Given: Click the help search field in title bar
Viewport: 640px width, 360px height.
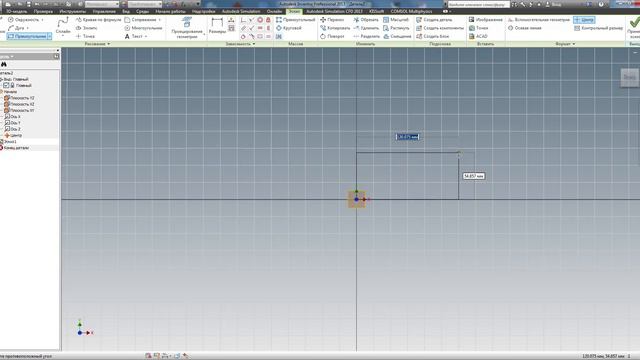Looking at the screenshot, I should pyautogui.click(x=479, y=4).
